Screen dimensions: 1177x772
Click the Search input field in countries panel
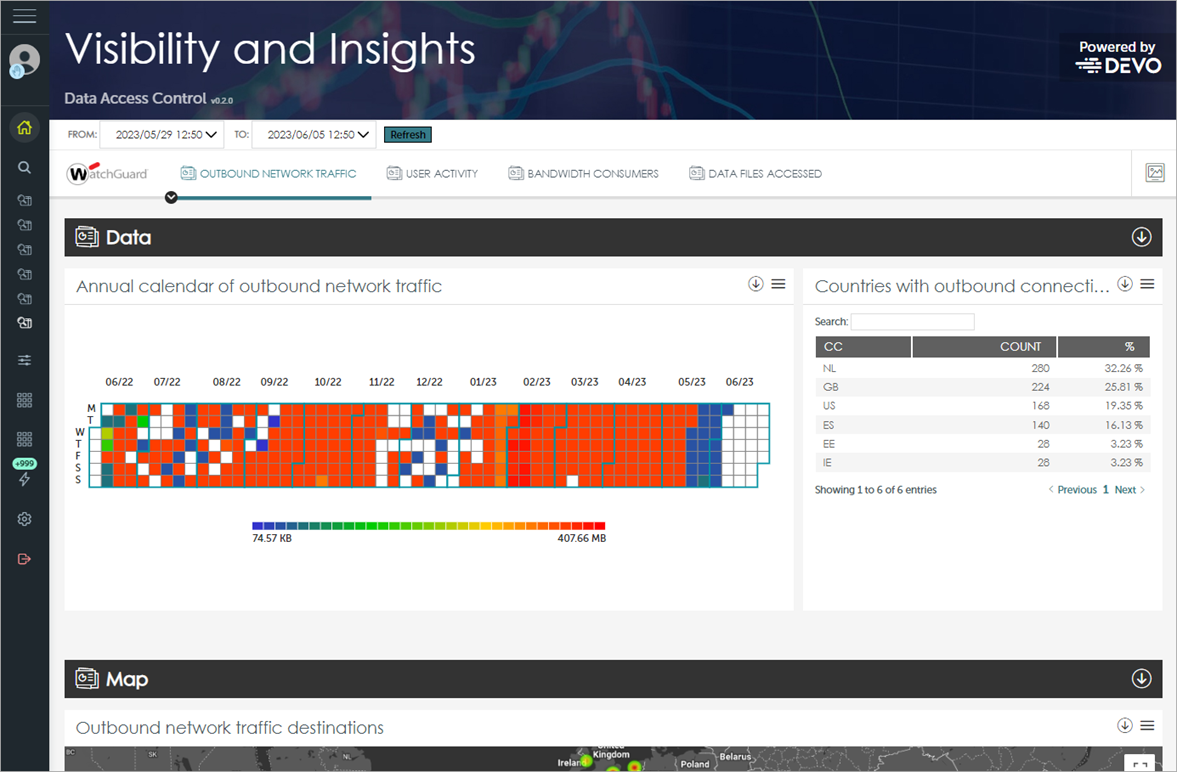[x=912, y=321]
